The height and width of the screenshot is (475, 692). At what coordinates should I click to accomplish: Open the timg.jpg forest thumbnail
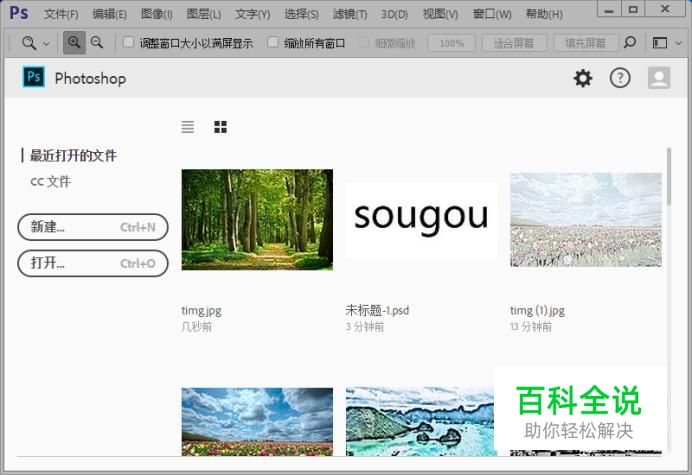[257, 219]
